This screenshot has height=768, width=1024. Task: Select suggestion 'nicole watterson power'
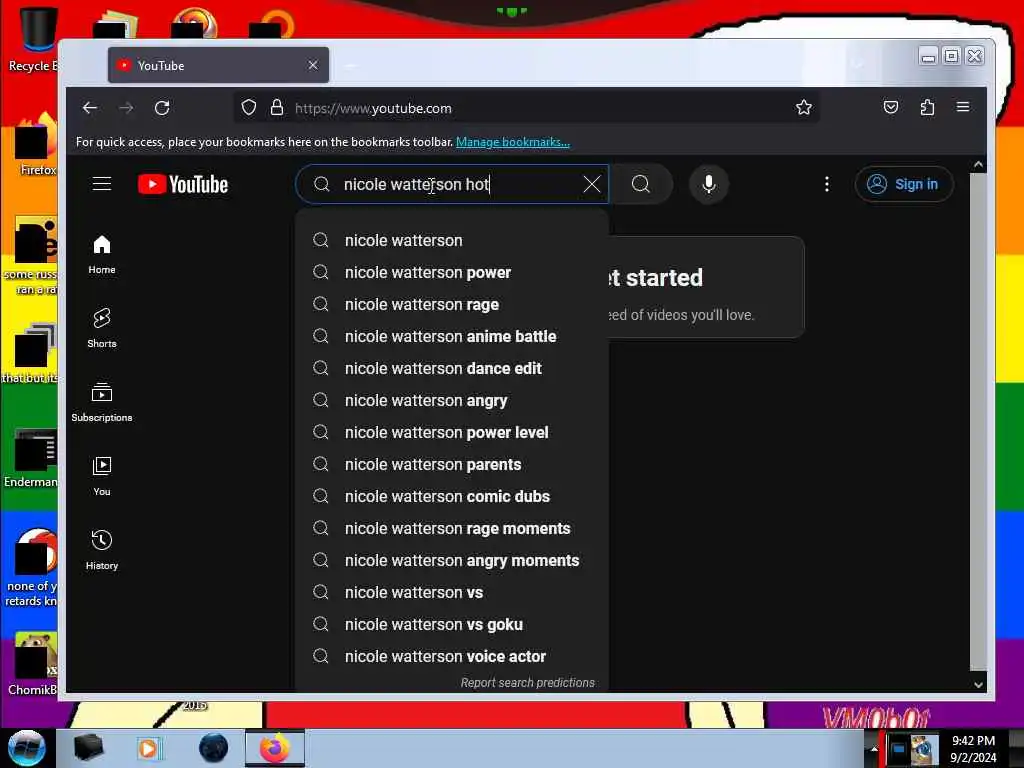(x=452, y=272)
